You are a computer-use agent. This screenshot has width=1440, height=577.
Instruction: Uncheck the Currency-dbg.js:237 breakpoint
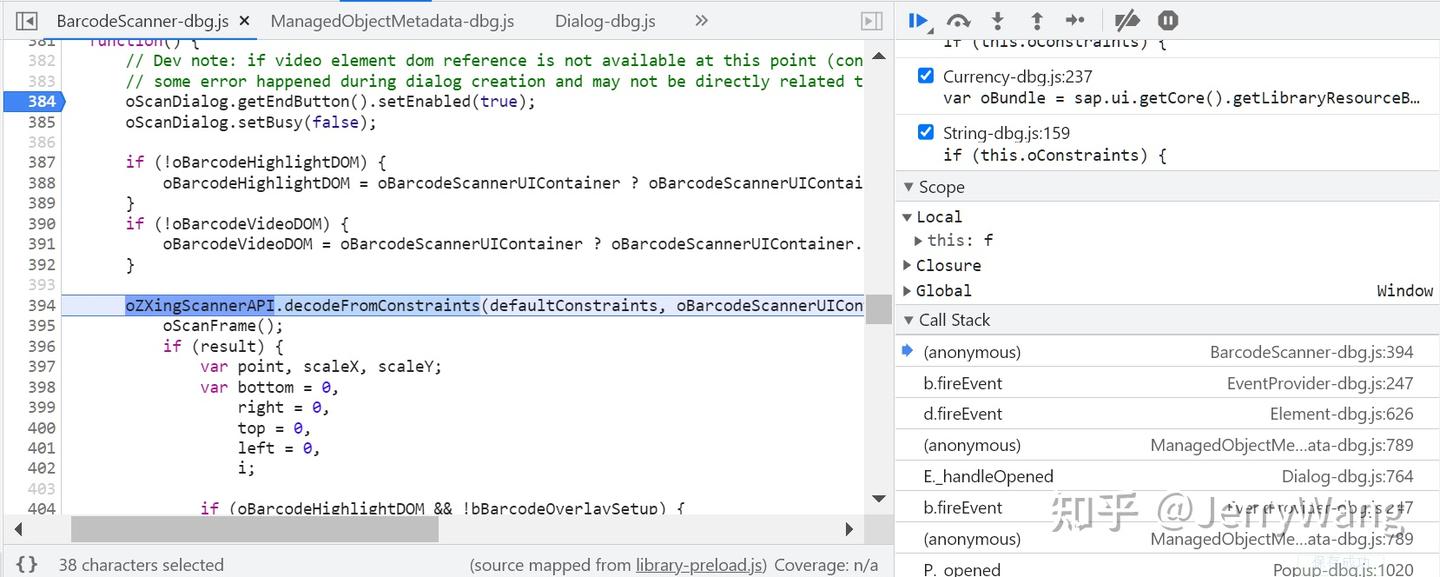tap(925, 75)
